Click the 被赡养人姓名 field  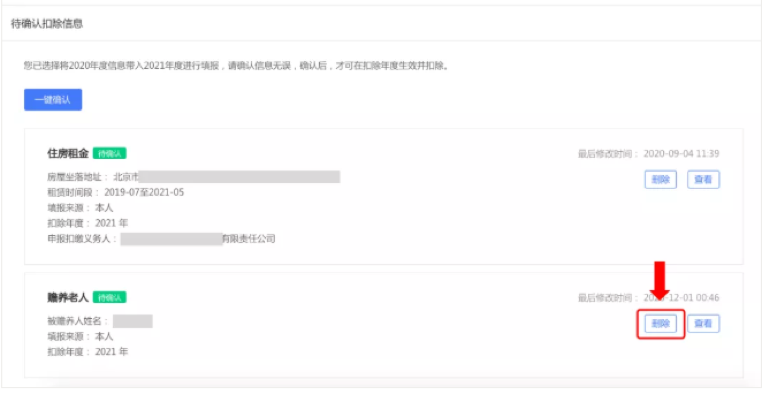pyautogui.click(x=100, y=321)
